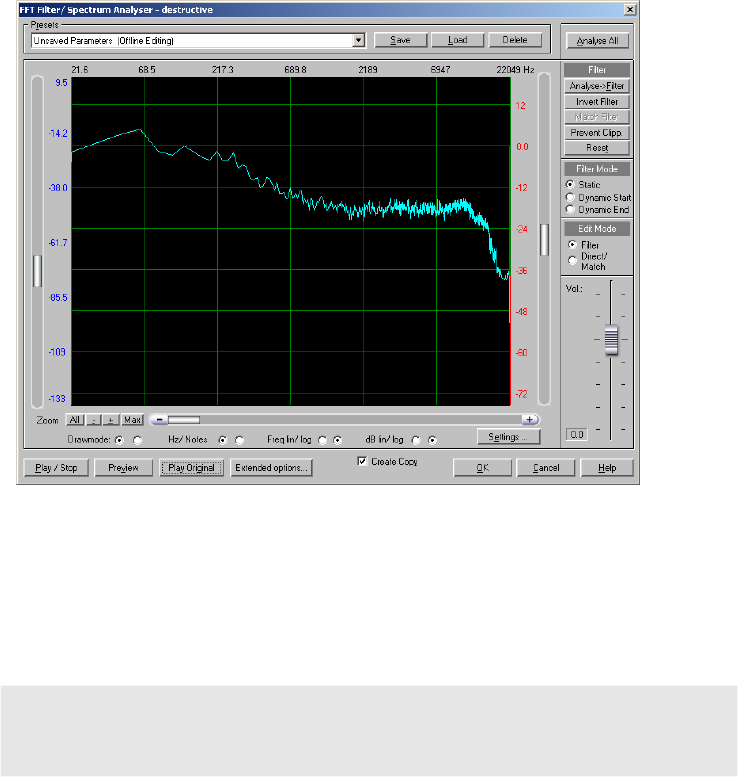Click the Zoom Max button
Image resolution: width=738 pixels, height=777 pixels.
132,420
